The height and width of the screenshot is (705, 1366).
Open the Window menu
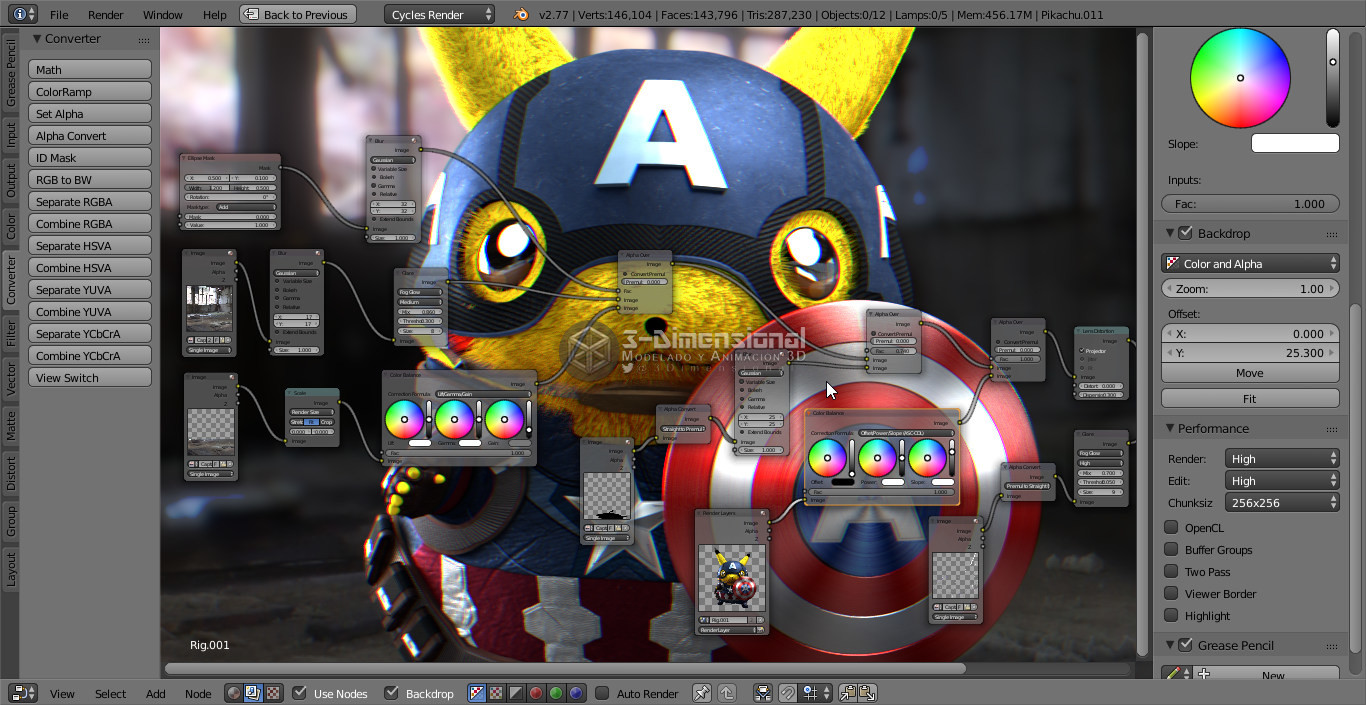pyautogui.click(x=162, y=14)
